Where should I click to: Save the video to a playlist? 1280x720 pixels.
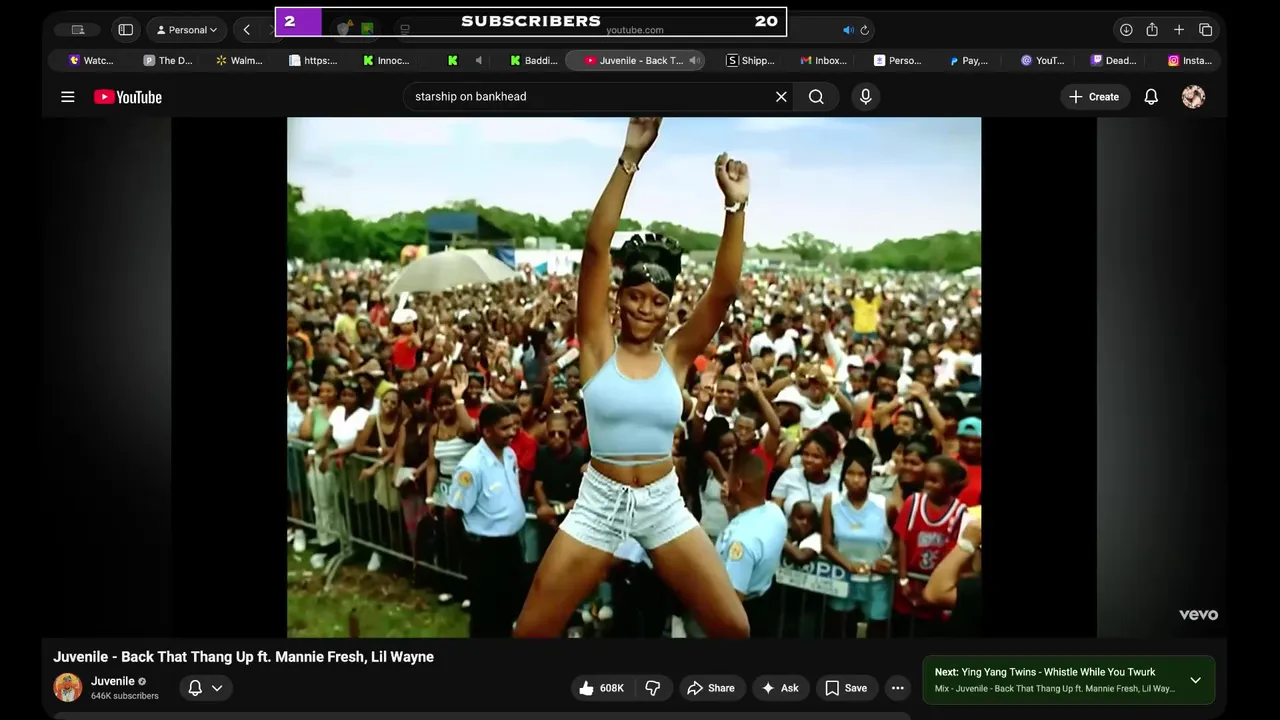pyautogui.click(x=846, y=688)
